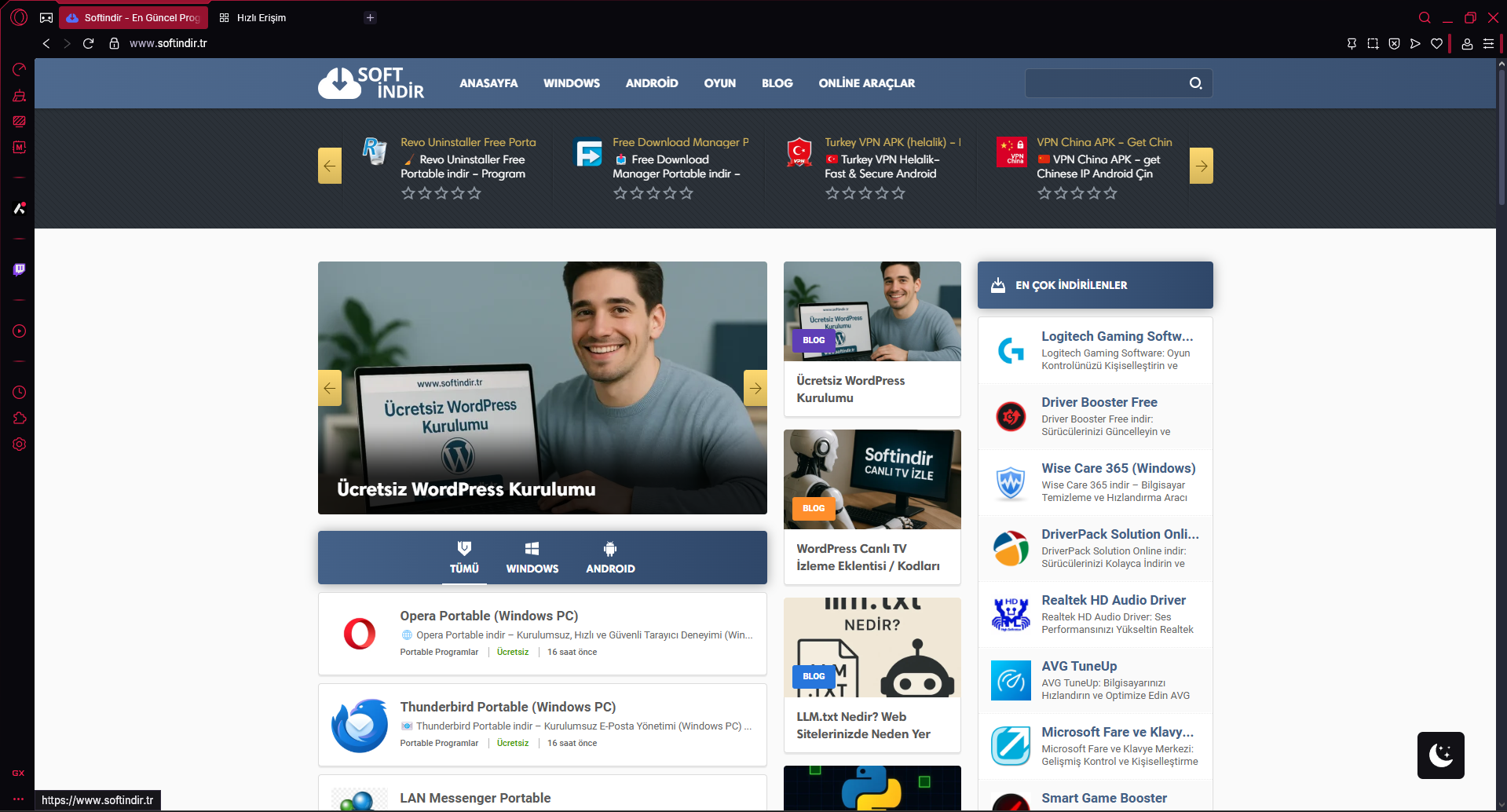The height and width of the screenshot is (812, 1507).
Task: Open Easy Setup sliders icon
Action: pyautogui.click(x=1488, y=43)
